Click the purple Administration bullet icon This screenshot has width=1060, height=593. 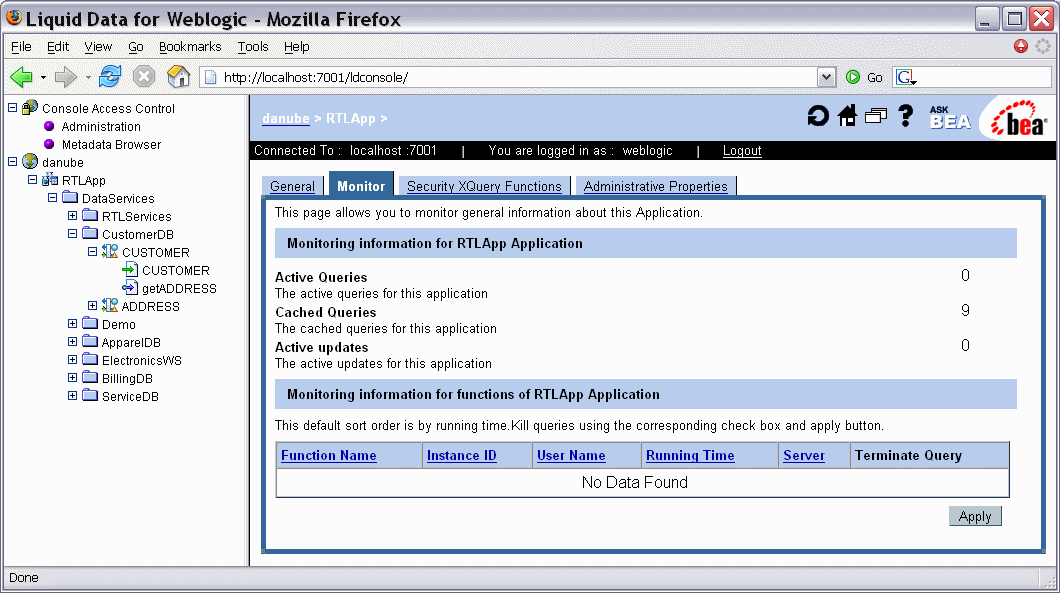pyautogui.click(x=49, y=126)
